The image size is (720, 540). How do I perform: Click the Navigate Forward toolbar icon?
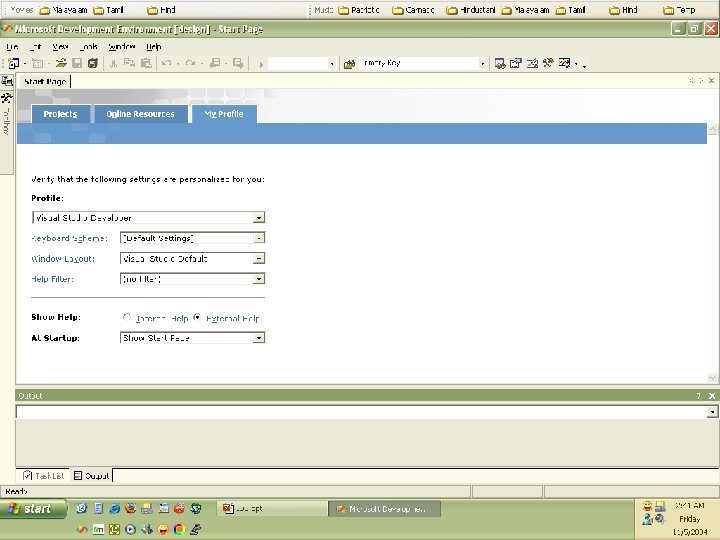click(x=238, y=63)
